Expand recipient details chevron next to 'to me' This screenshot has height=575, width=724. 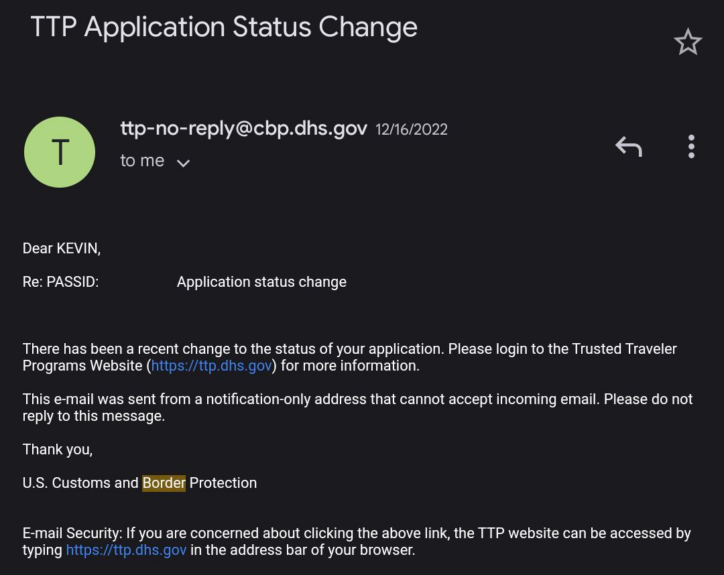pos(183,162)
